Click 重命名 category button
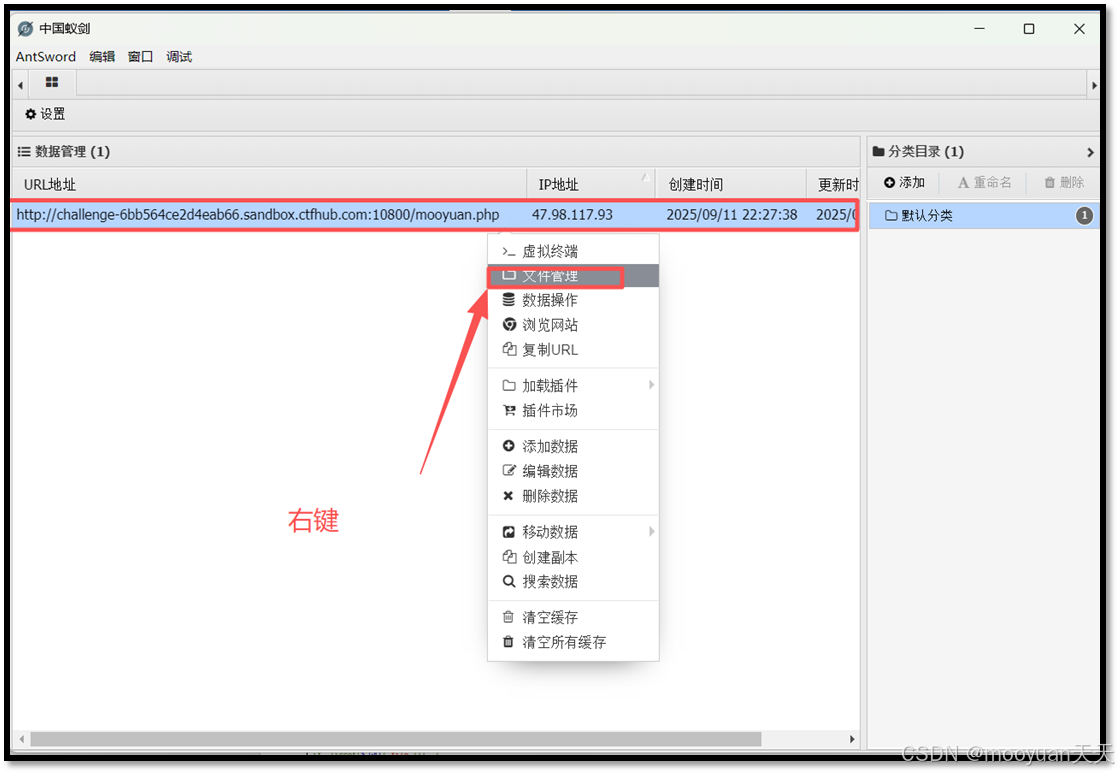The height and width of the screenshot is (774, 1119). 984,183
